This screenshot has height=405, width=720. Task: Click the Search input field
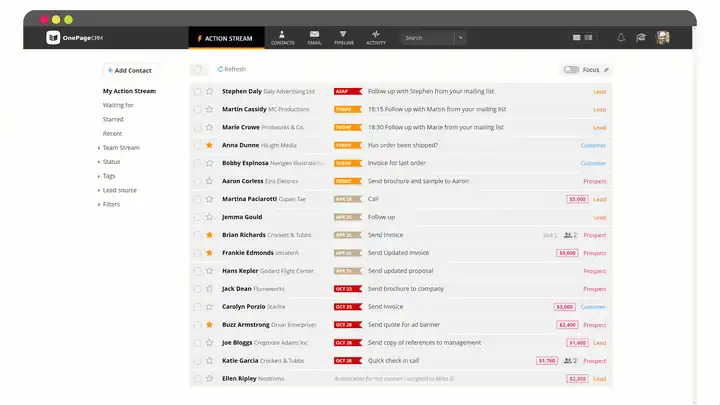[428, 38]
